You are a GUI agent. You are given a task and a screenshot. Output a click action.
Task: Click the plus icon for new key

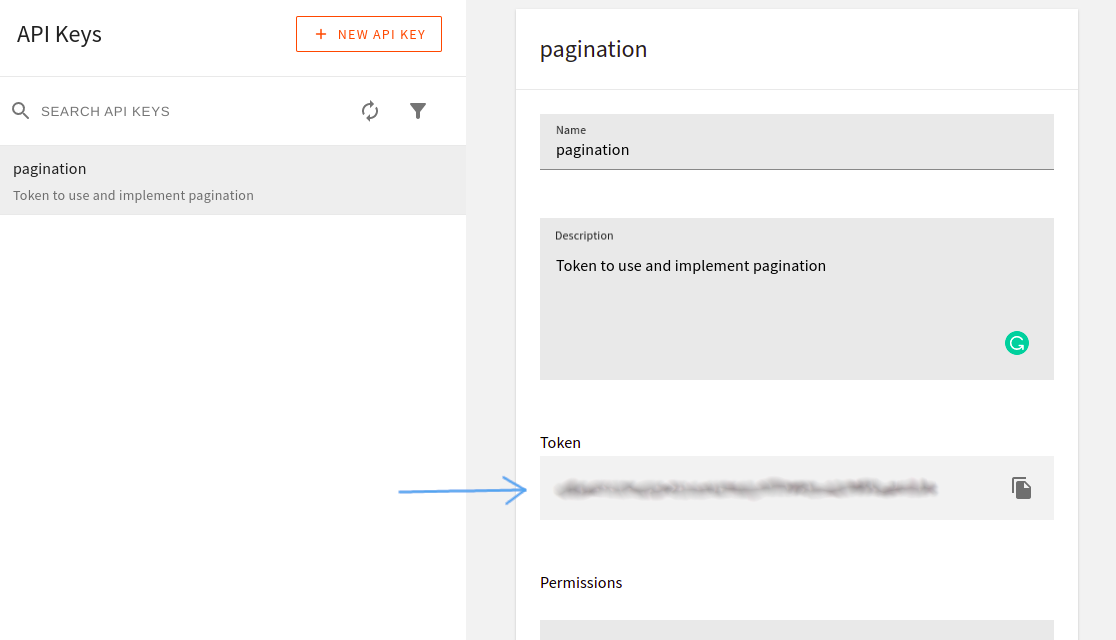point(321,34)
